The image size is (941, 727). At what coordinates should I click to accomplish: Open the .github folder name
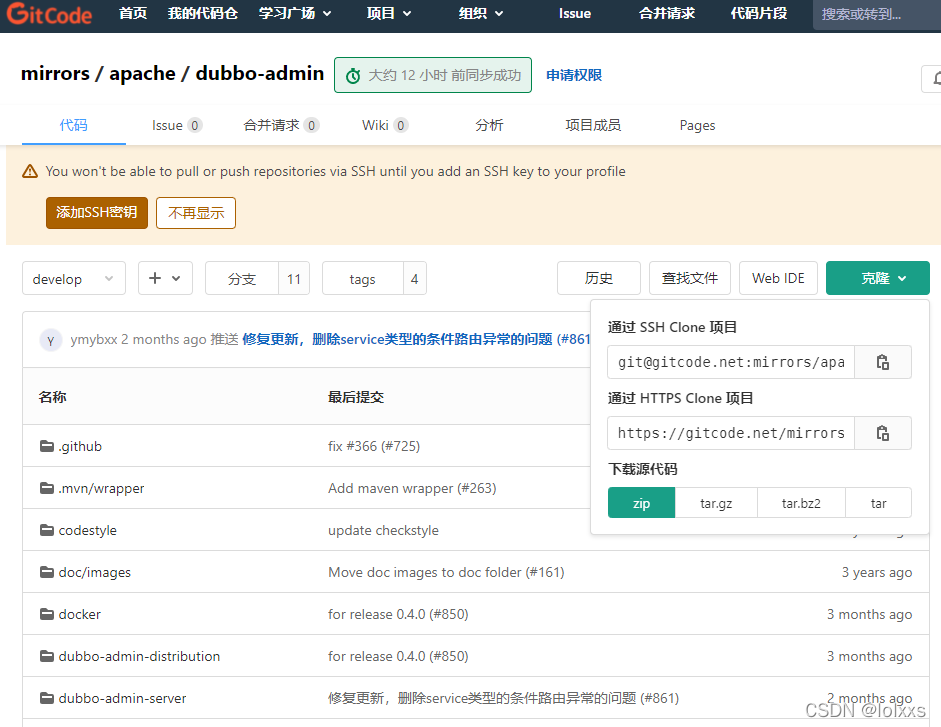pyautogui.click(x=80, y=446)
